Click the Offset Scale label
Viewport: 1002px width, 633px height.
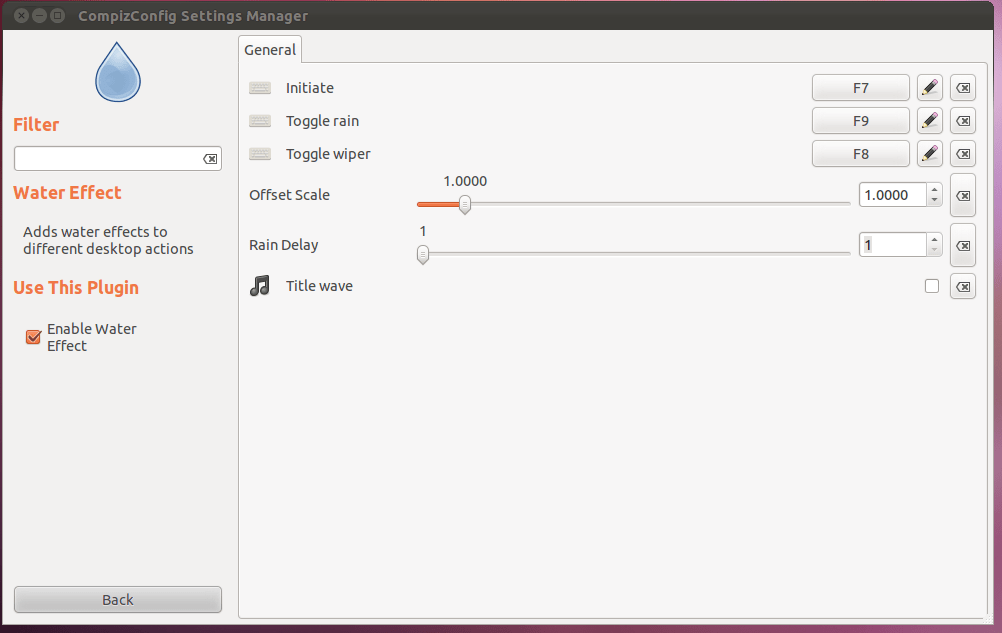pos(289,195)
